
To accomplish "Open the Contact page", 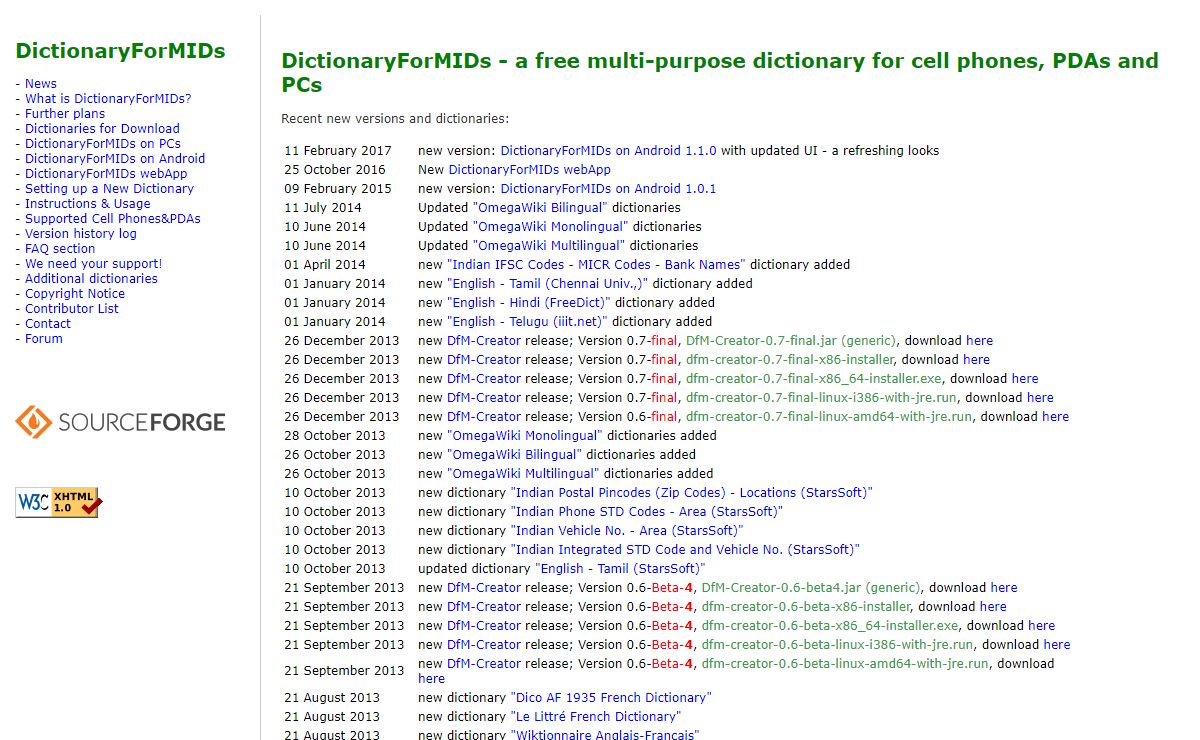I will point(48,324).
